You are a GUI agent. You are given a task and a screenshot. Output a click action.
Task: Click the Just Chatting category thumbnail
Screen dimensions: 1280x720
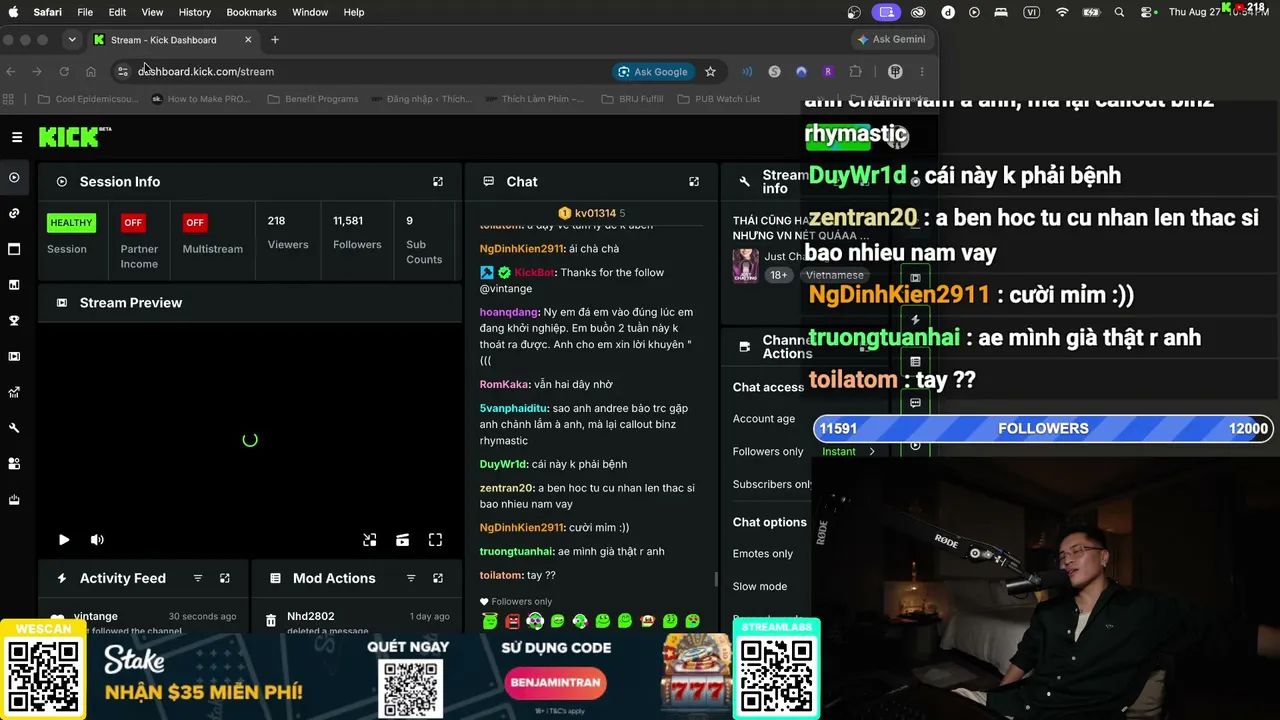click(745, 266)
